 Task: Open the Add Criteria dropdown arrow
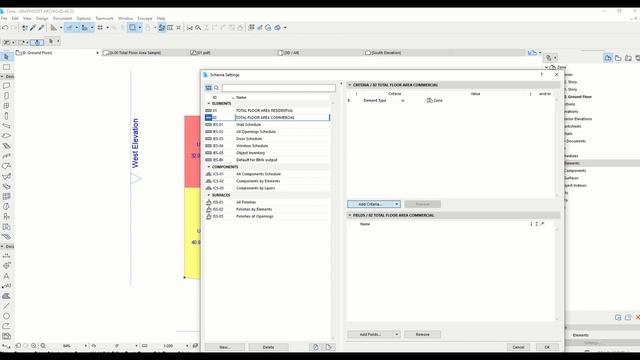[x=396, y=204]
